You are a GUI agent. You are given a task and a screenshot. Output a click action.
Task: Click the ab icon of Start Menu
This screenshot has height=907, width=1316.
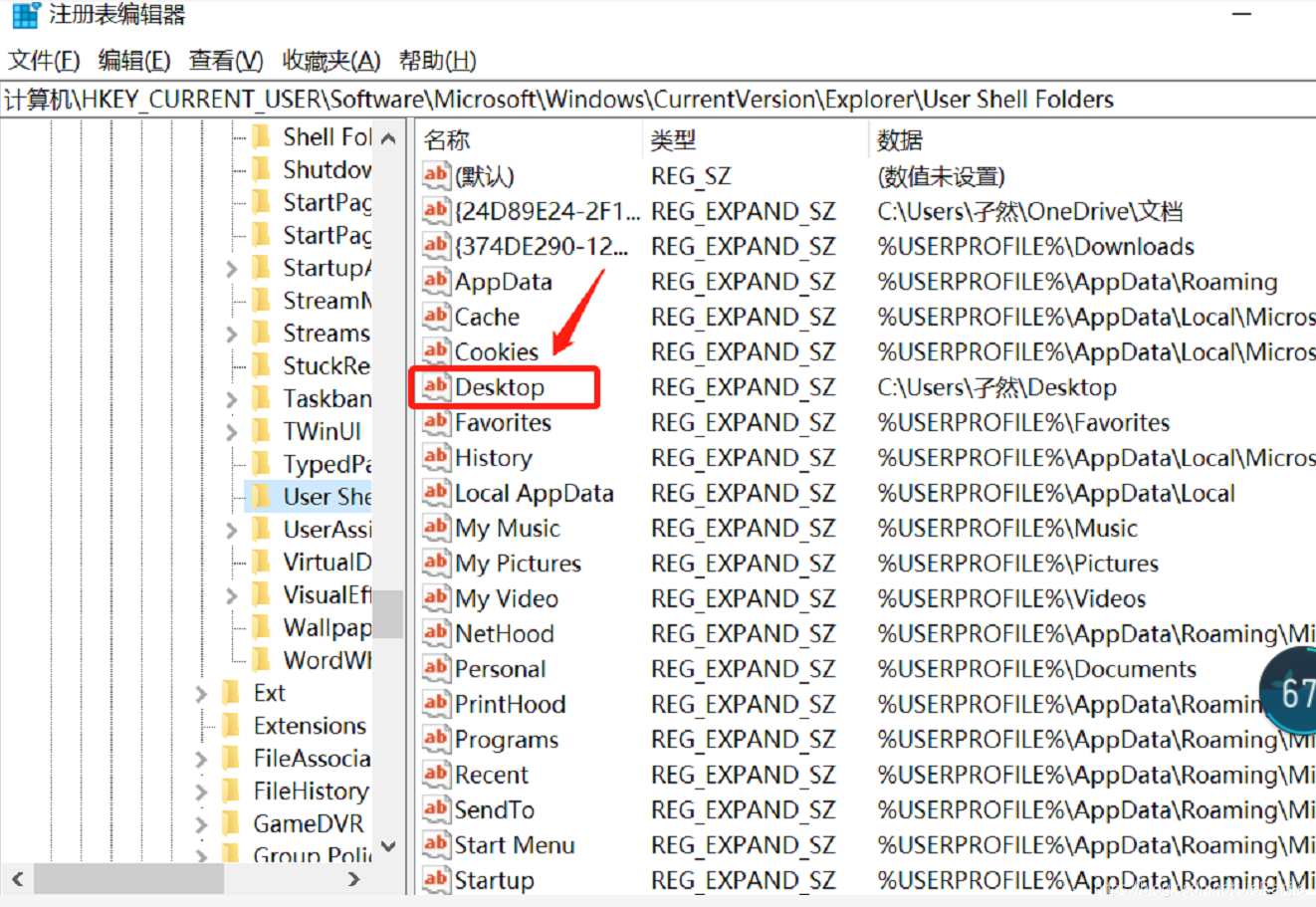pos(435,844)
